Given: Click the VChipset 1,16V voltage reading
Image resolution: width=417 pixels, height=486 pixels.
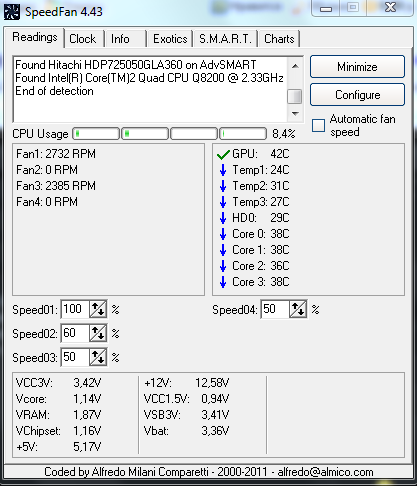Looking at the screenshot, I should click(x=58, y=431).
